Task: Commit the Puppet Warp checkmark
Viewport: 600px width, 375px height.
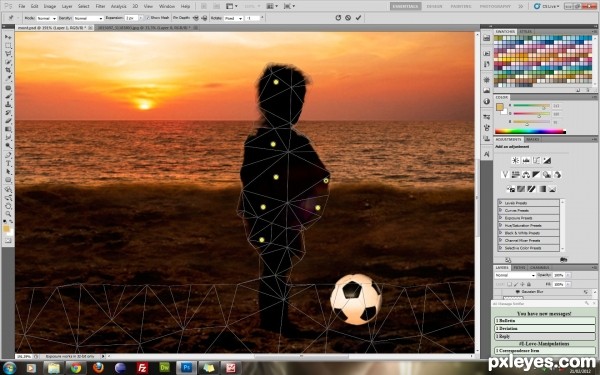Action: click(x=358, y=18)
